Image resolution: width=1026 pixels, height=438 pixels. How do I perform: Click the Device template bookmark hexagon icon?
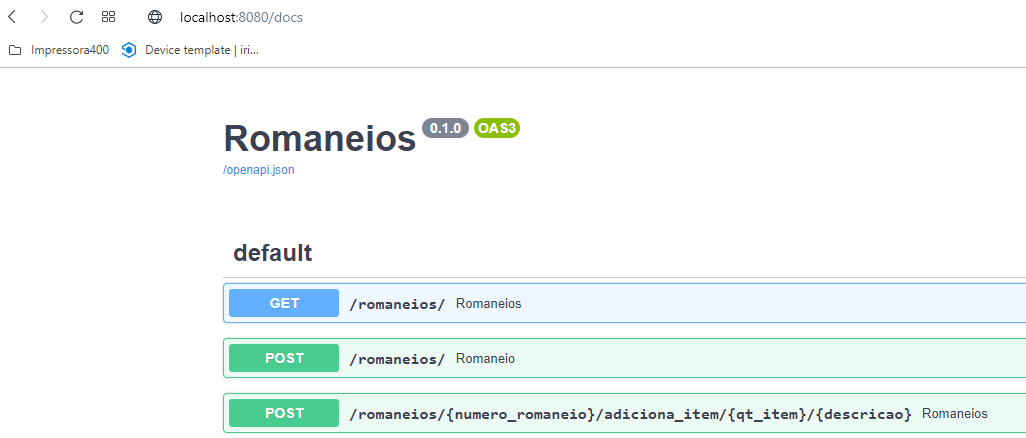click(129, 50)
